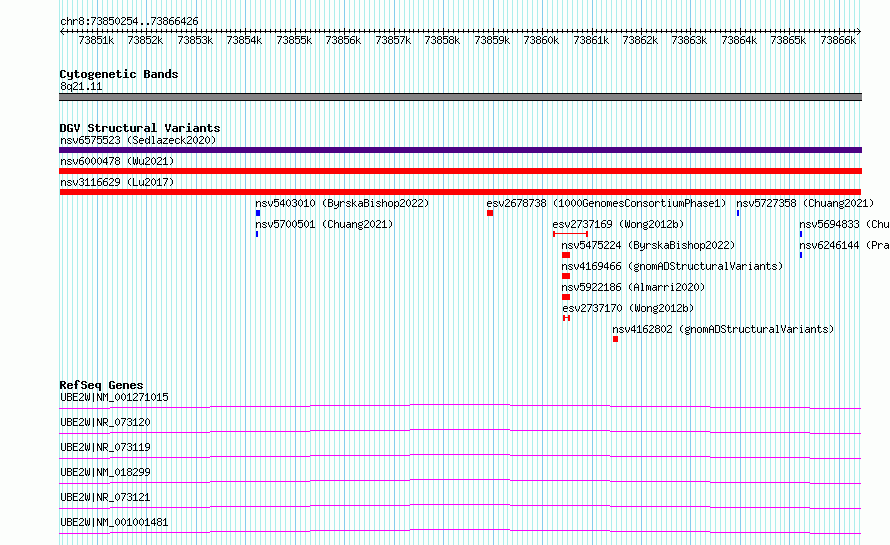Click the red bar under nsv3116629

(x=460, y=192)
